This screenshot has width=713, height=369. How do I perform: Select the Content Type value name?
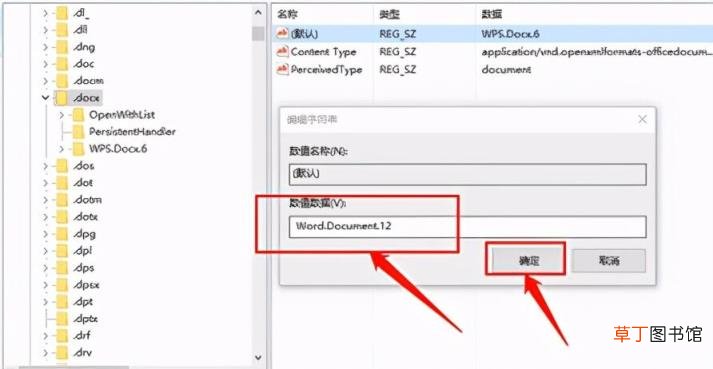click(323, 52)
